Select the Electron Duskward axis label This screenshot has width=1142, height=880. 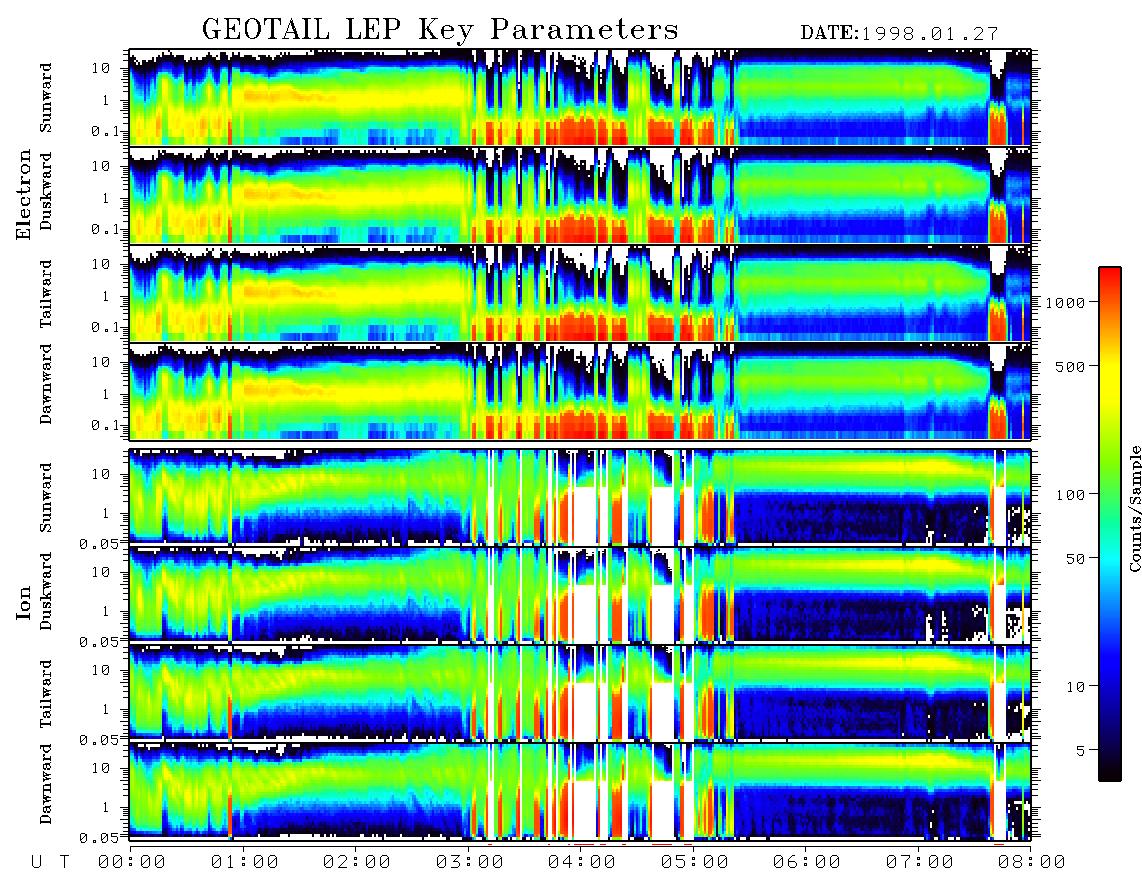(x=46, y=191)
